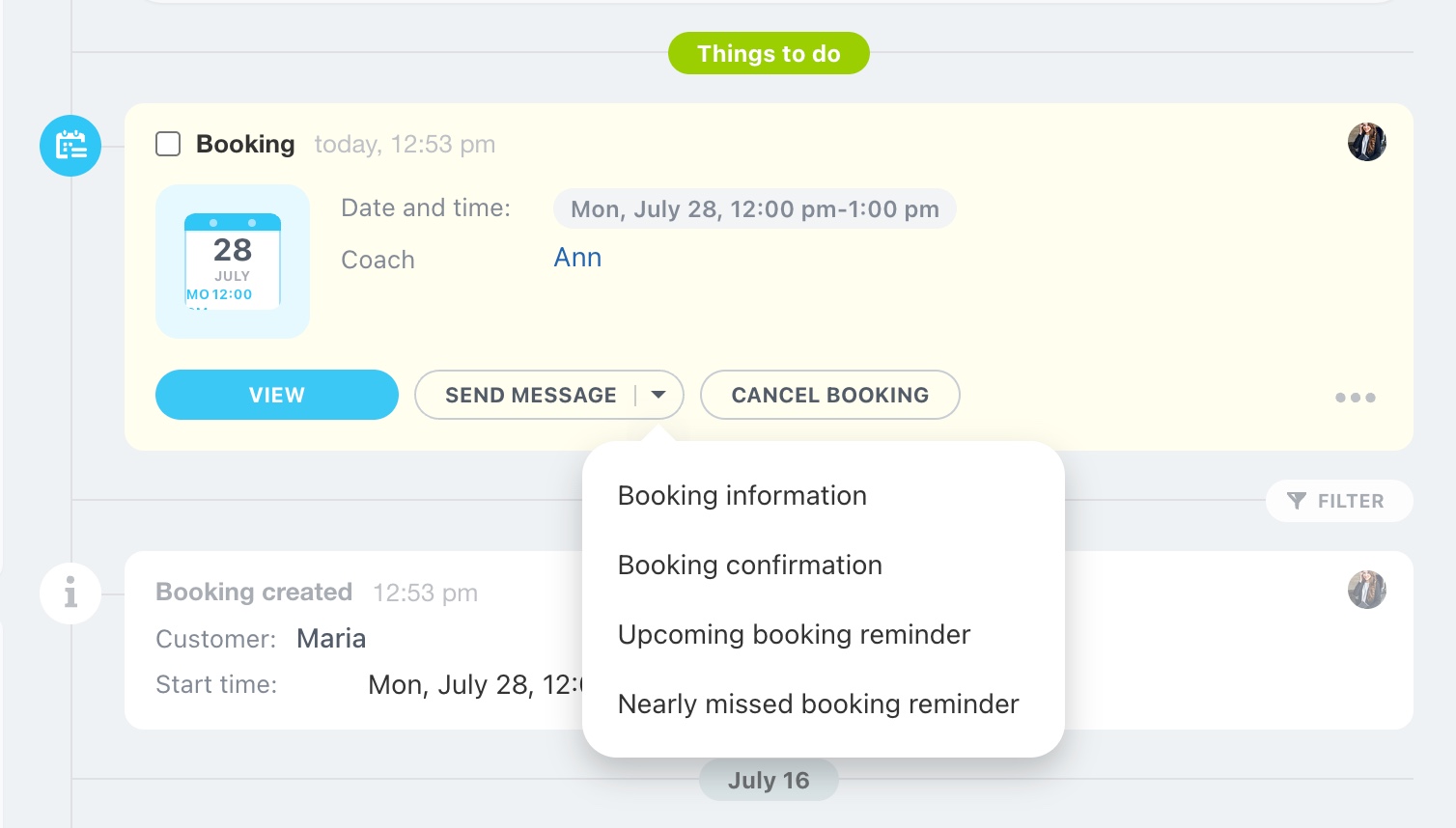Open the FILTER control
The width and height of the screenshot is (1456, 828).
1338,501
